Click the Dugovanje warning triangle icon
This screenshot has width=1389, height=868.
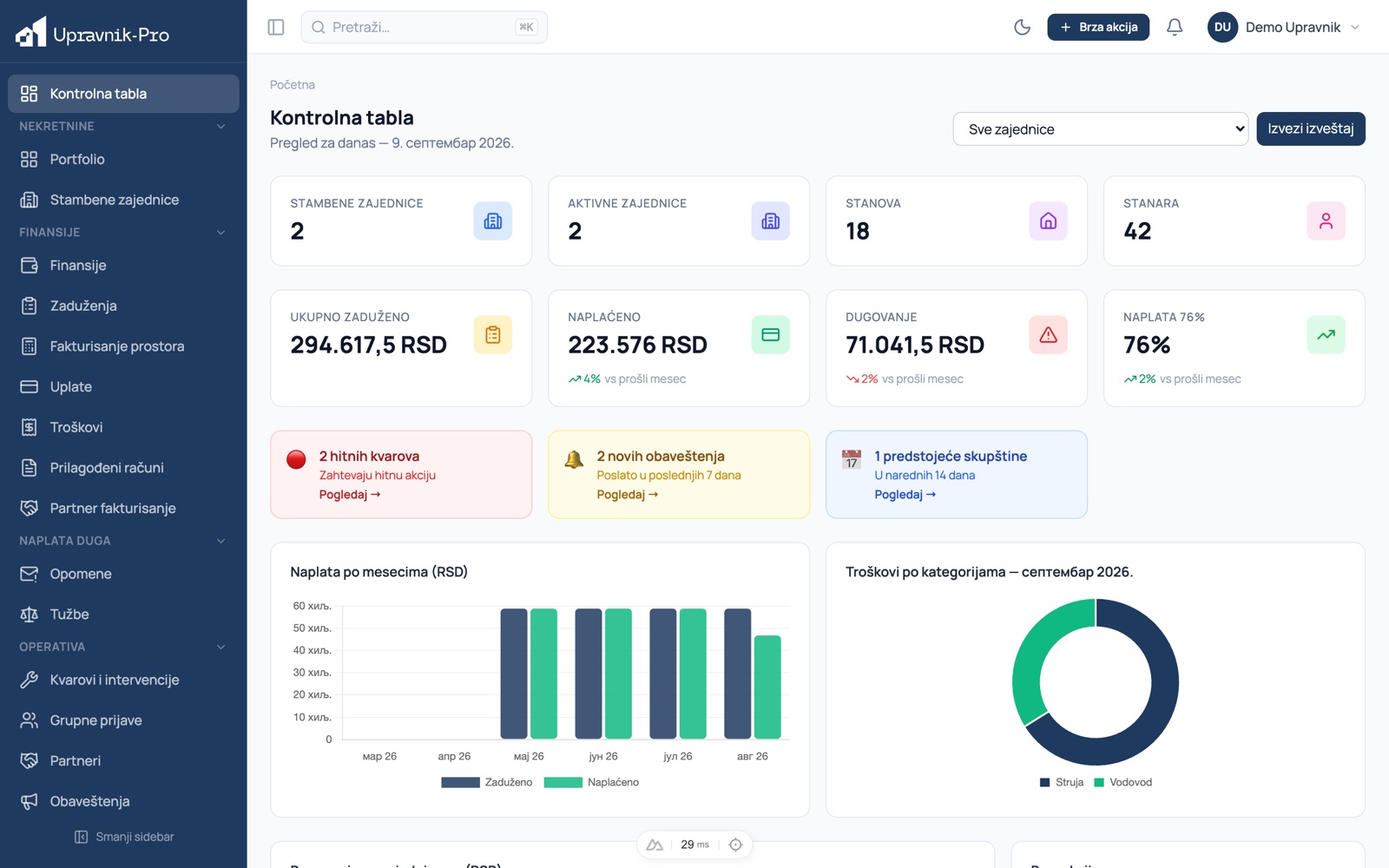(1049, 335)
